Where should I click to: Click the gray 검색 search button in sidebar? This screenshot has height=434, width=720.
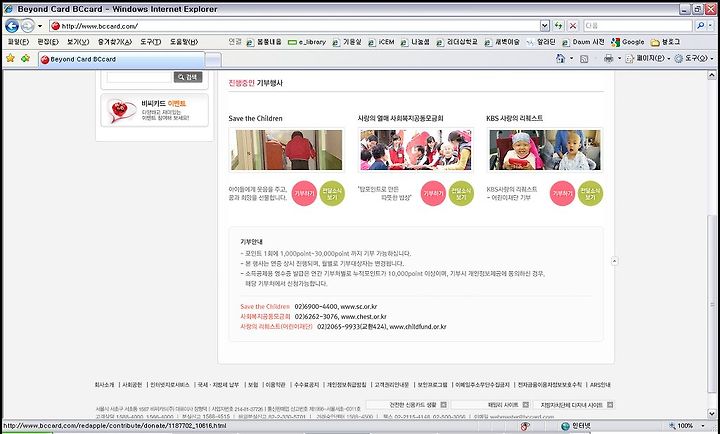click(188, 77)
